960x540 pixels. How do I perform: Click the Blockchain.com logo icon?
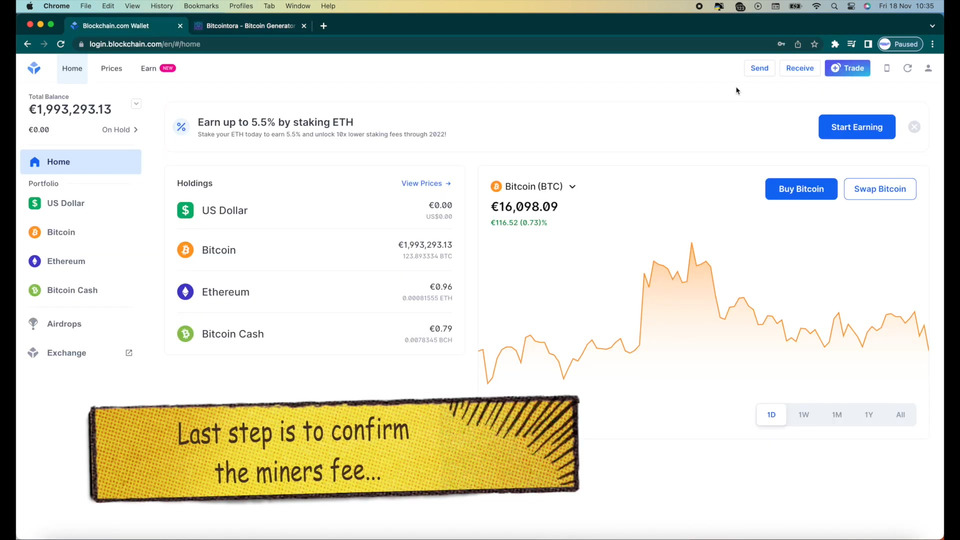point(34,68)
